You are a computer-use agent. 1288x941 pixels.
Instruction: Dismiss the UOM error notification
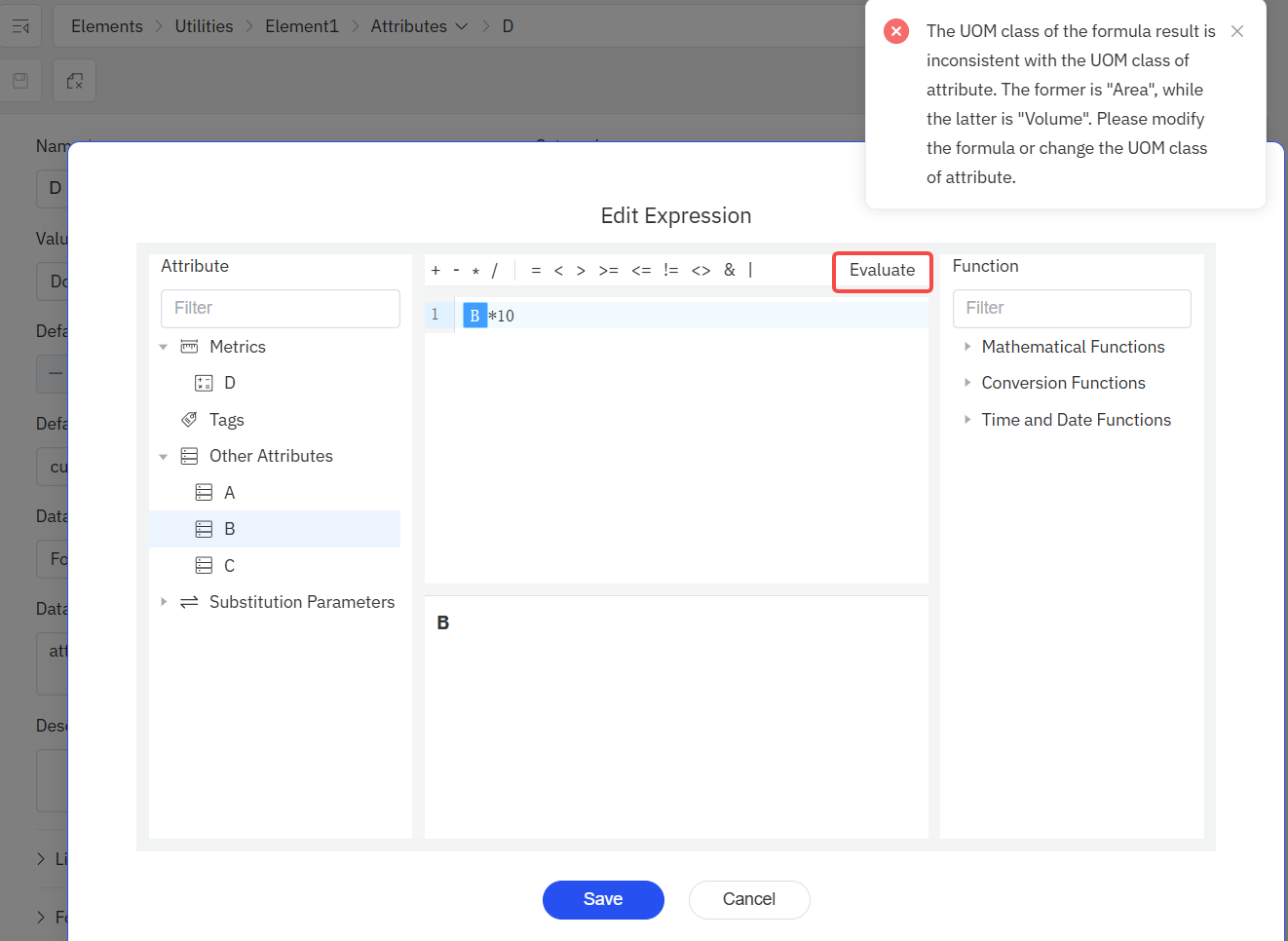point(1236,31)
